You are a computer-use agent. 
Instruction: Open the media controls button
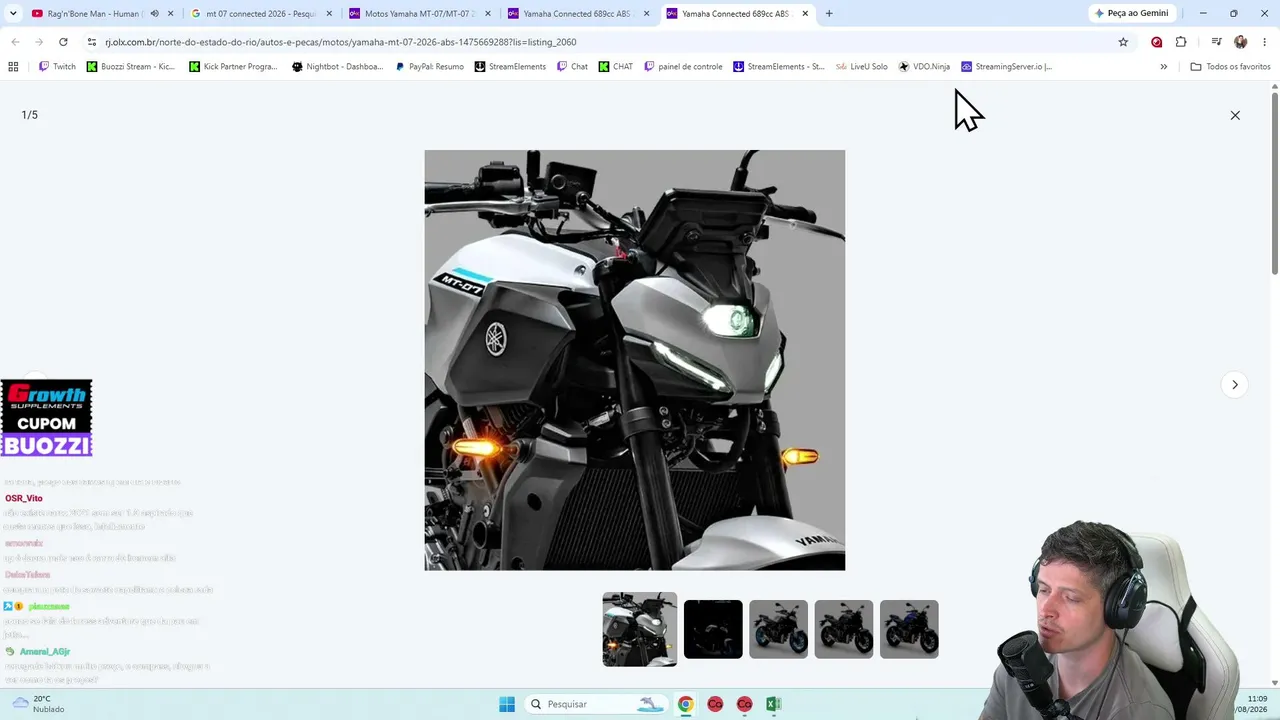point(1216,42)
